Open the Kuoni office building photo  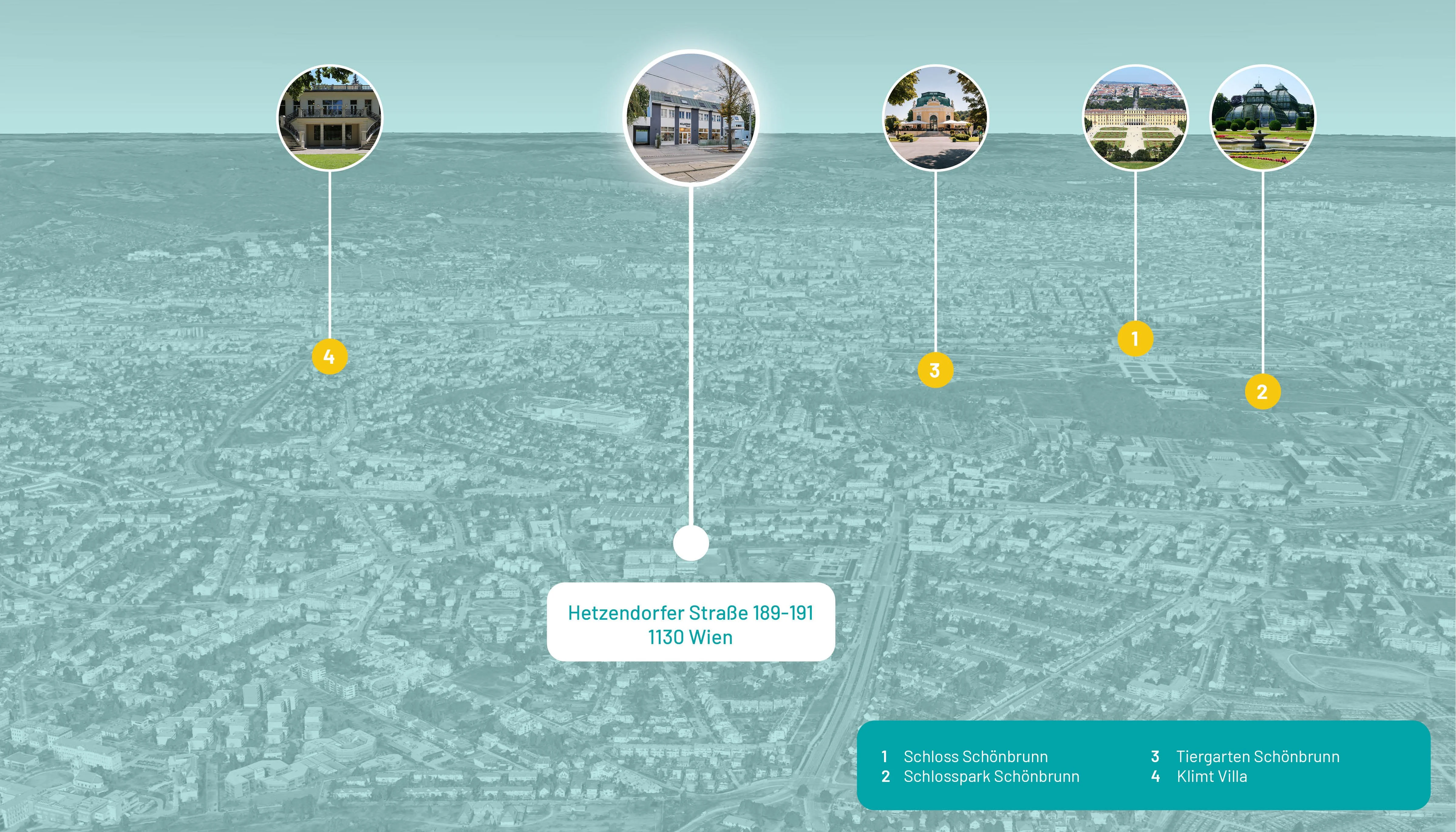pyautogui.click(x=691, y=118)
